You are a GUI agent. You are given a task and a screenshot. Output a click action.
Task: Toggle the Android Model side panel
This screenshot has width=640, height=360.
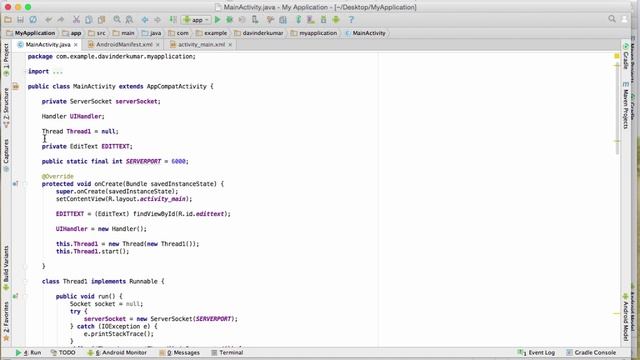[626, 317]
